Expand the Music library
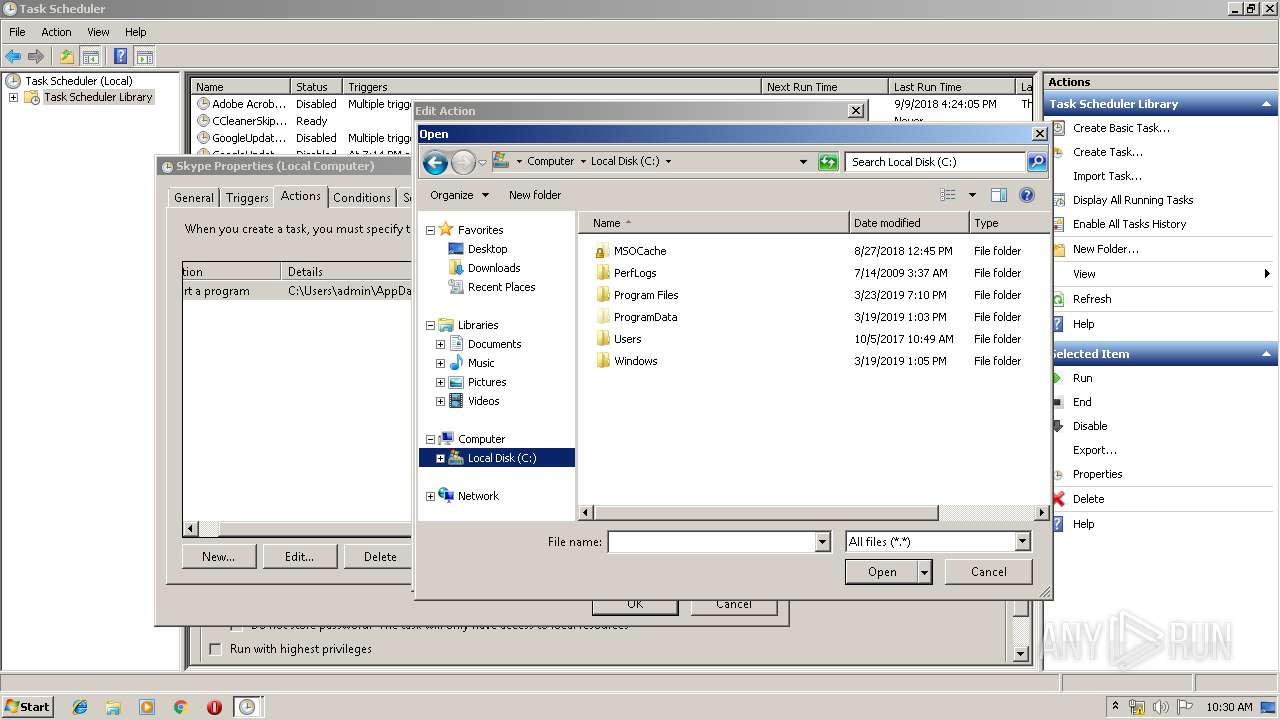This screenshot has width=1280, height=720. (440, 363)
